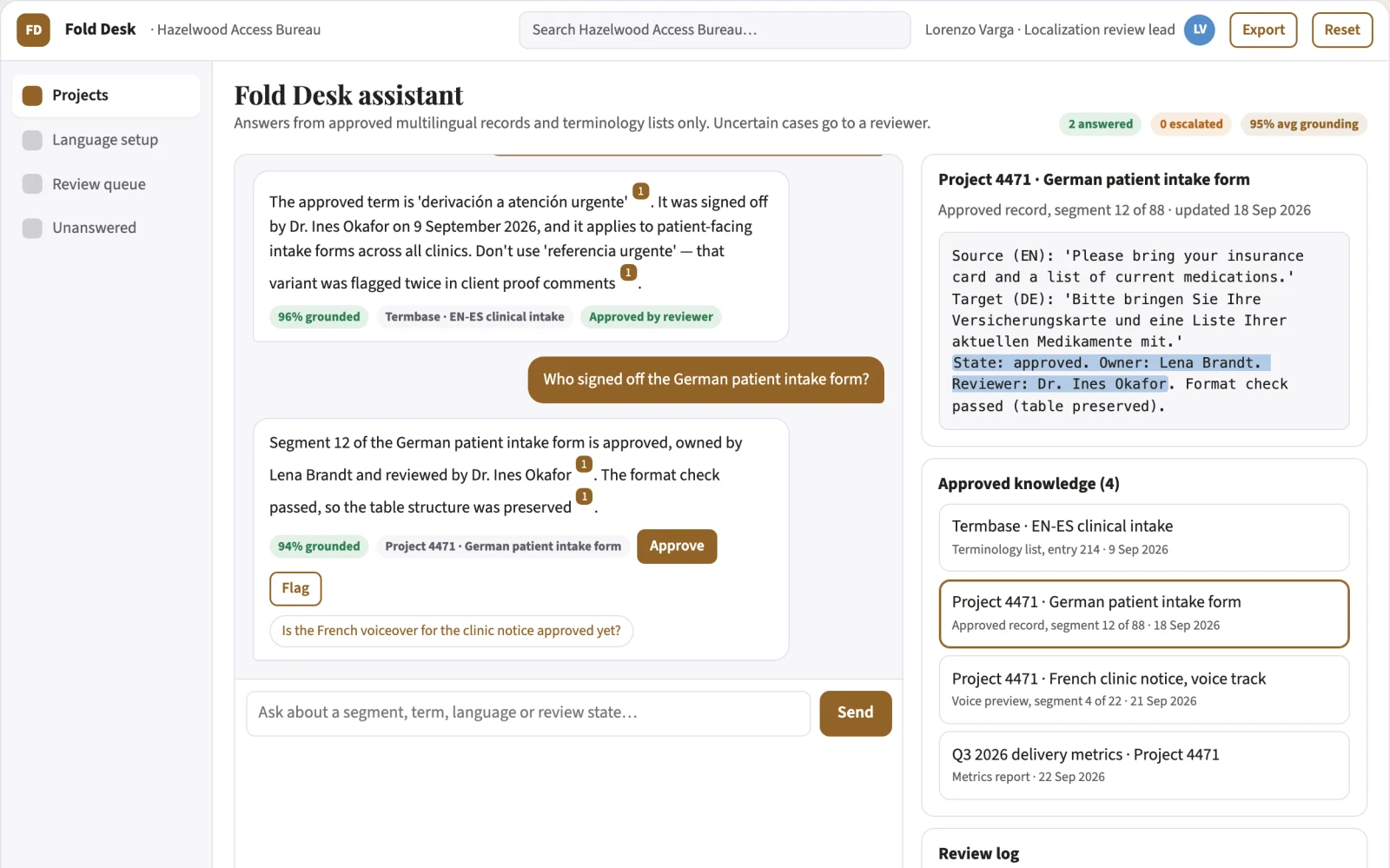Click 'Lorenzo Varga · Localization review lead'

click(x=1049, y=30)
